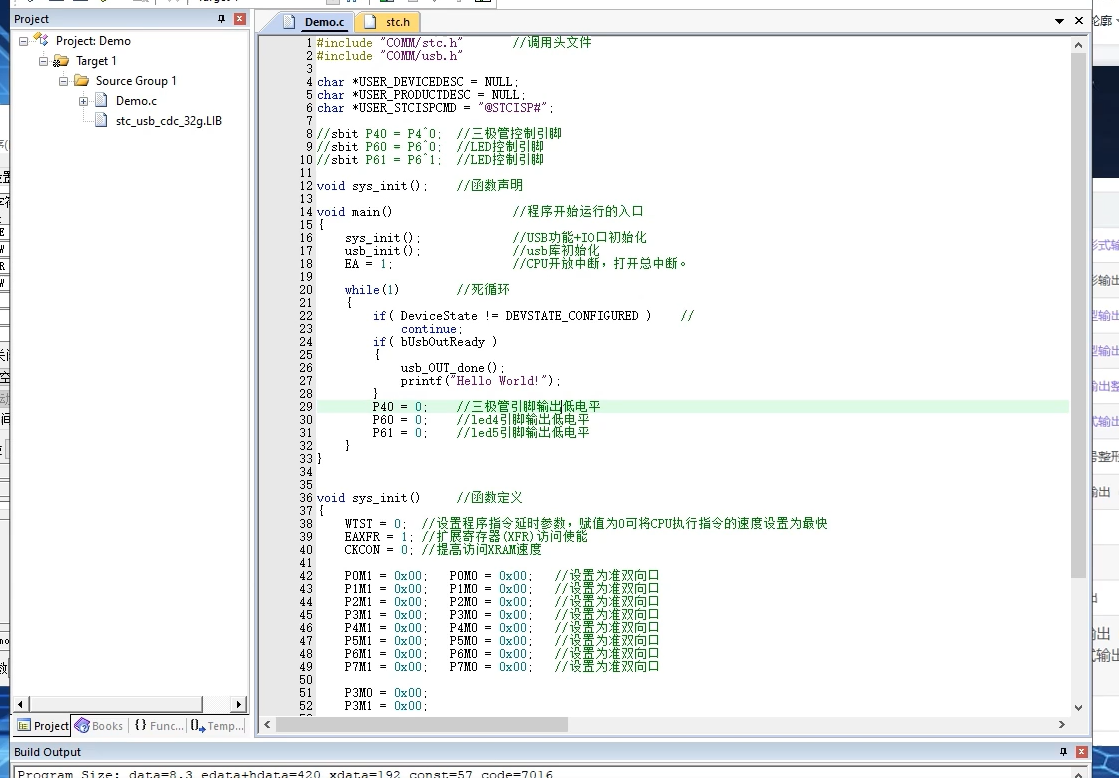Viewport: 1119px width, 778px height.
Task: Click the editor horizontal scrollbar right arrow
Action: pos(1062,724)
